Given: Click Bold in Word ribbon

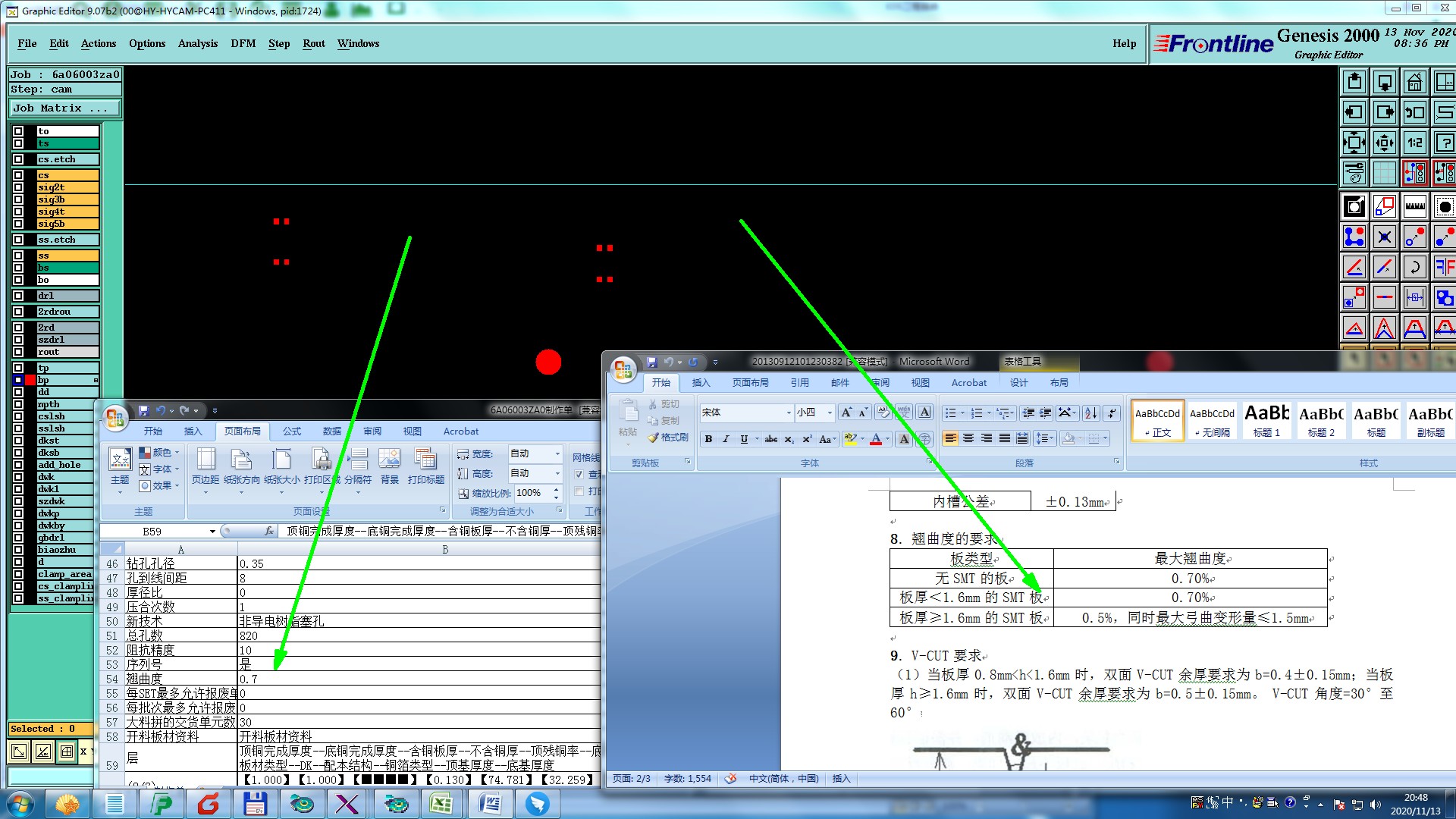Looking at the screenshot, I should point(708,439).
